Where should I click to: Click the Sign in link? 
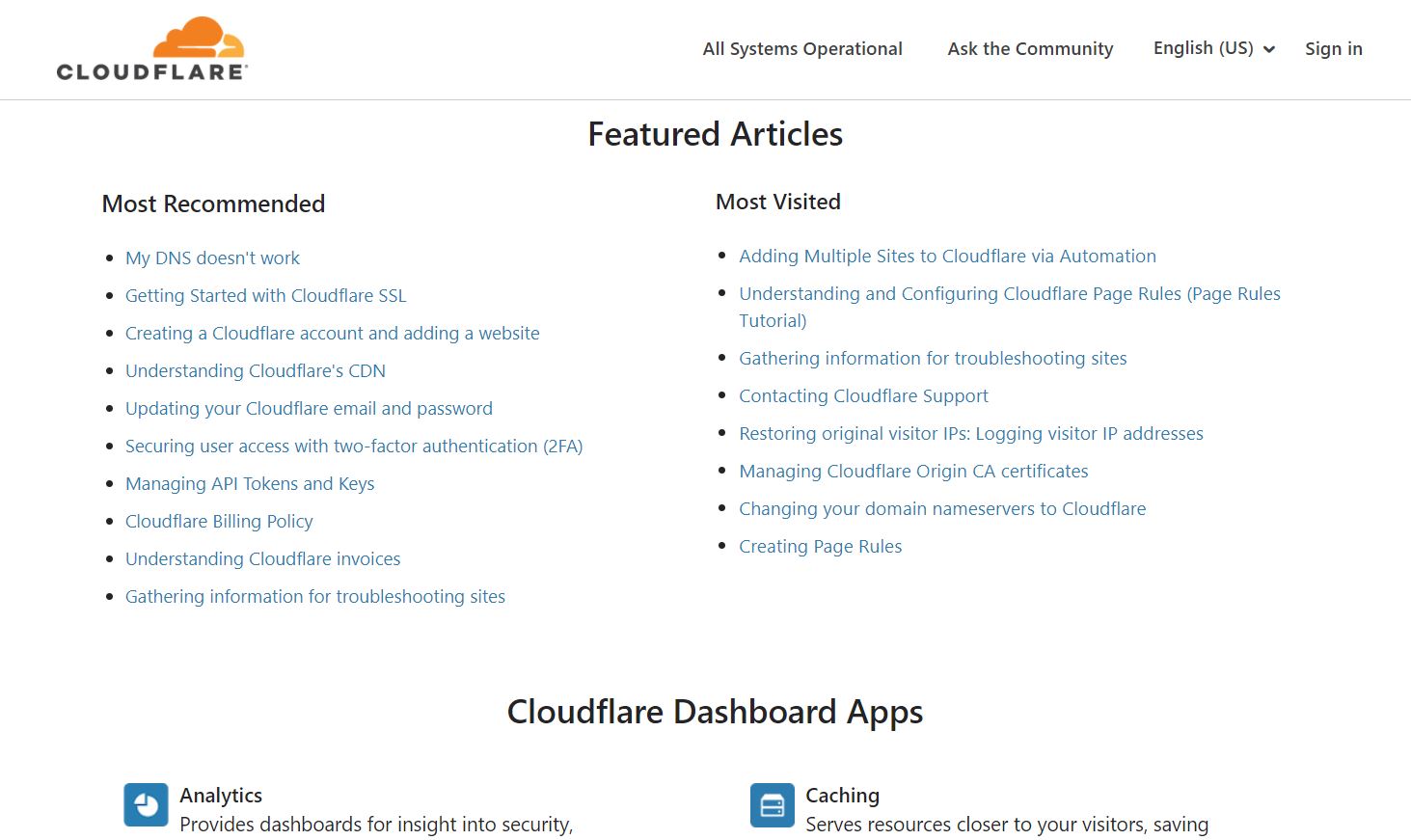click(x=1334, y=48)
